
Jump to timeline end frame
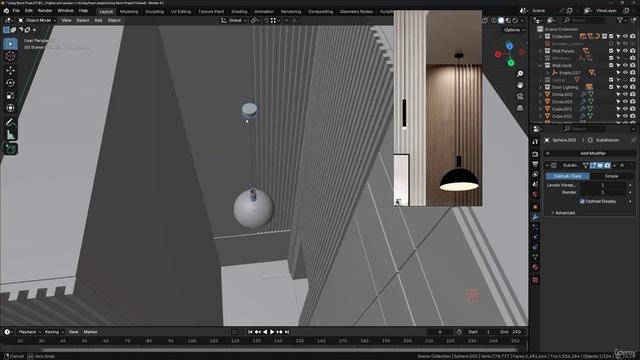287,332
